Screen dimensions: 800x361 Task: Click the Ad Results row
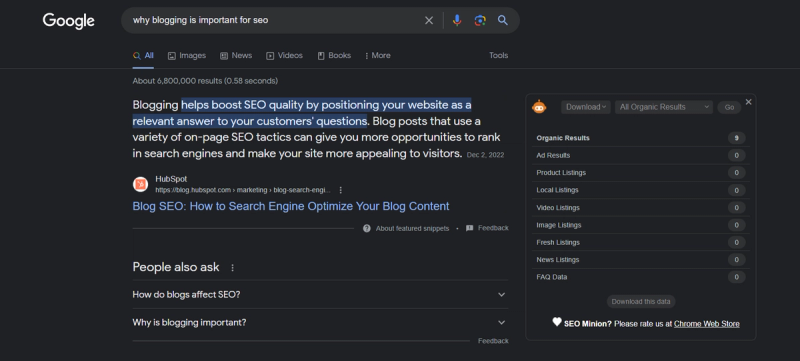coord(641,156)
